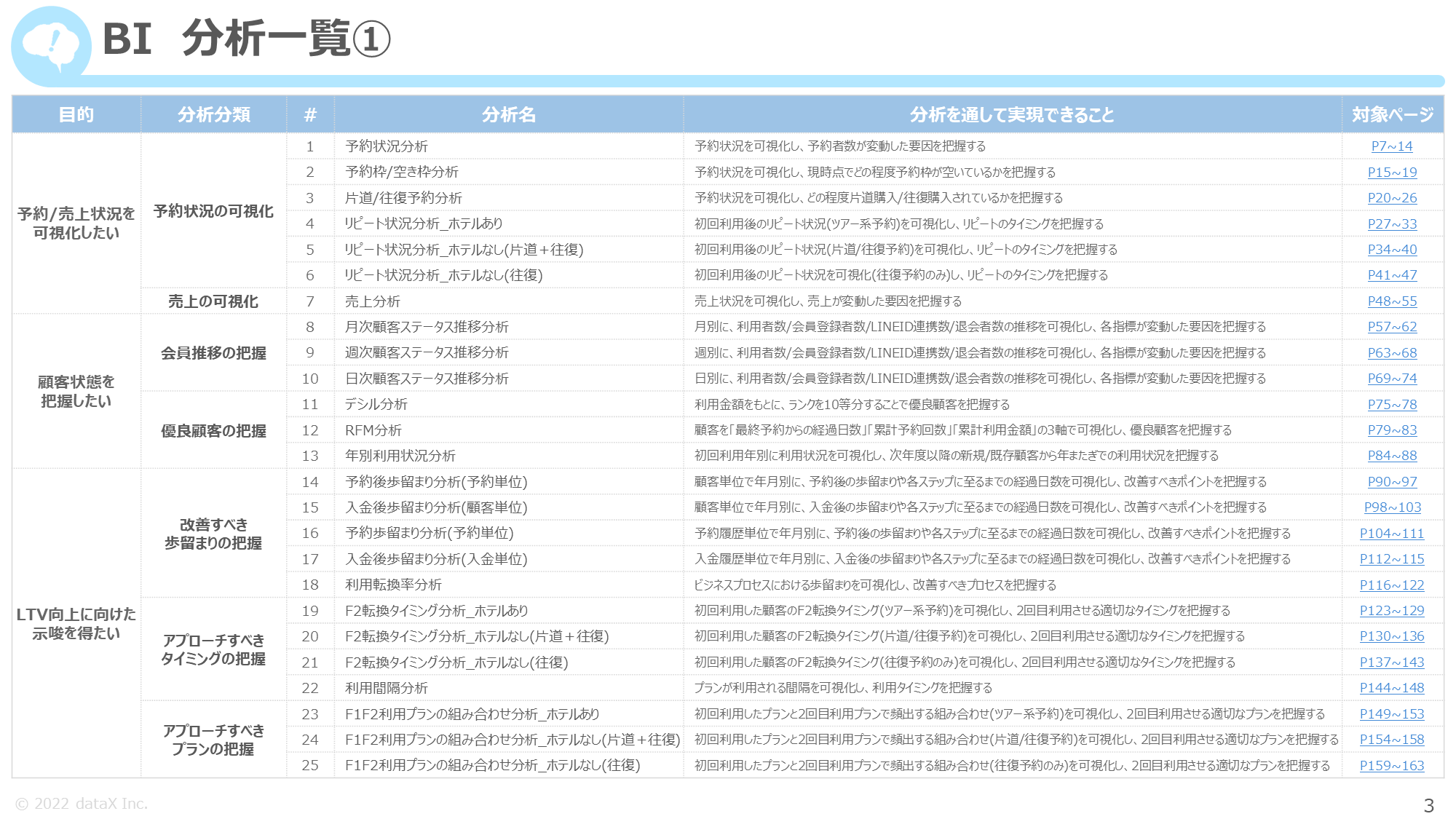The height and width of the screenshot is (819, 1456).
Task: Click the 分析名 column header
Action: 509,114
